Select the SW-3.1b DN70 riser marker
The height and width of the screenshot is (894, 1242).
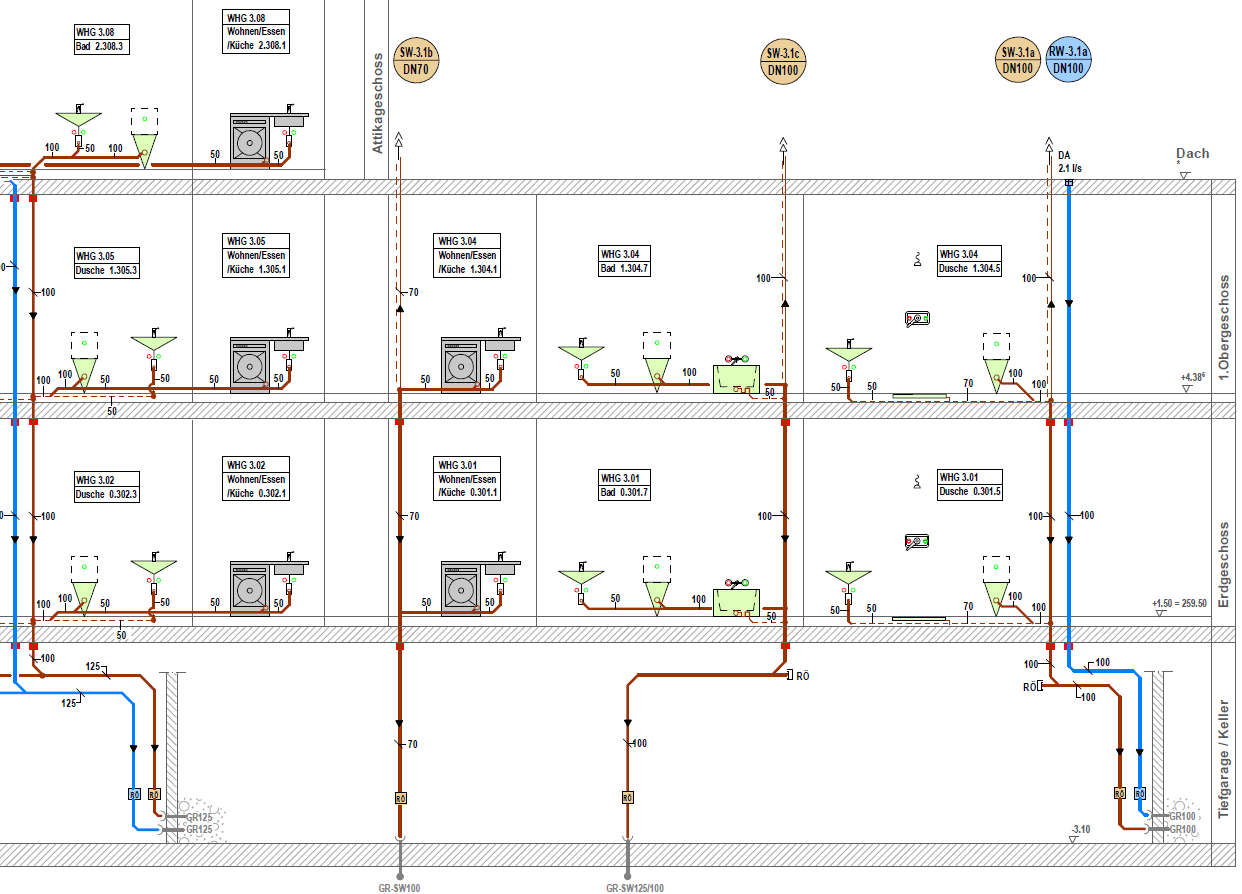416,61
